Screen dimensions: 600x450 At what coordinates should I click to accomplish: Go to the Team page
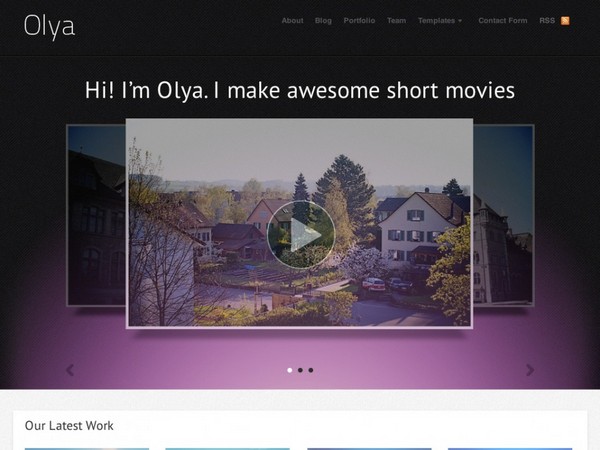point(396,21)
